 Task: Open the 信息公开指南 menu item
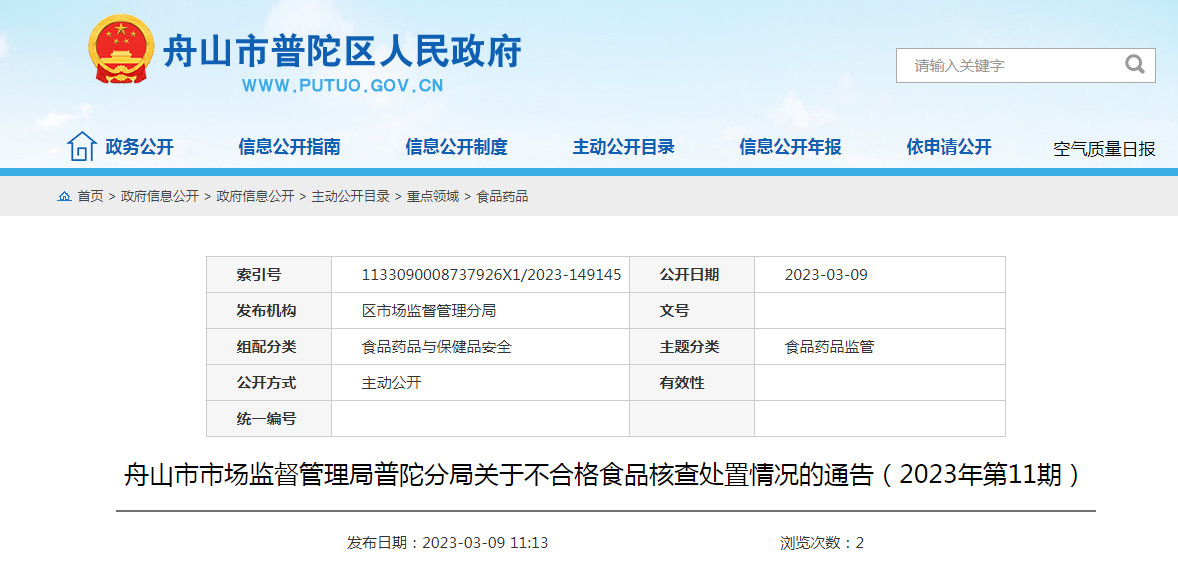point(289,147)
